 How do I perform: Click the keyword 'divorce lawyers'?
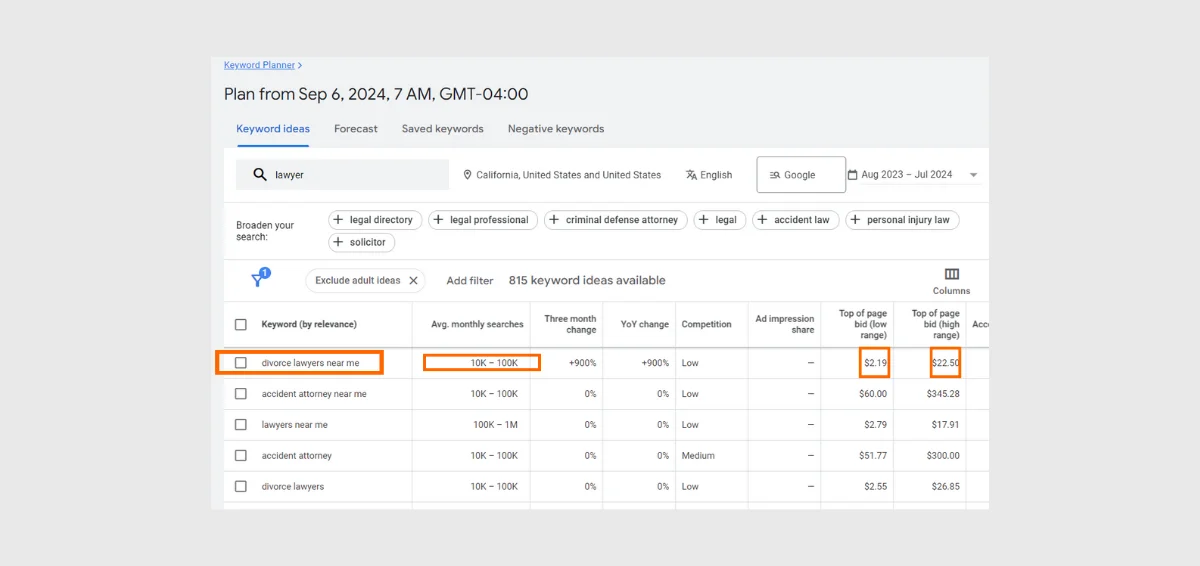pos(293,487)
